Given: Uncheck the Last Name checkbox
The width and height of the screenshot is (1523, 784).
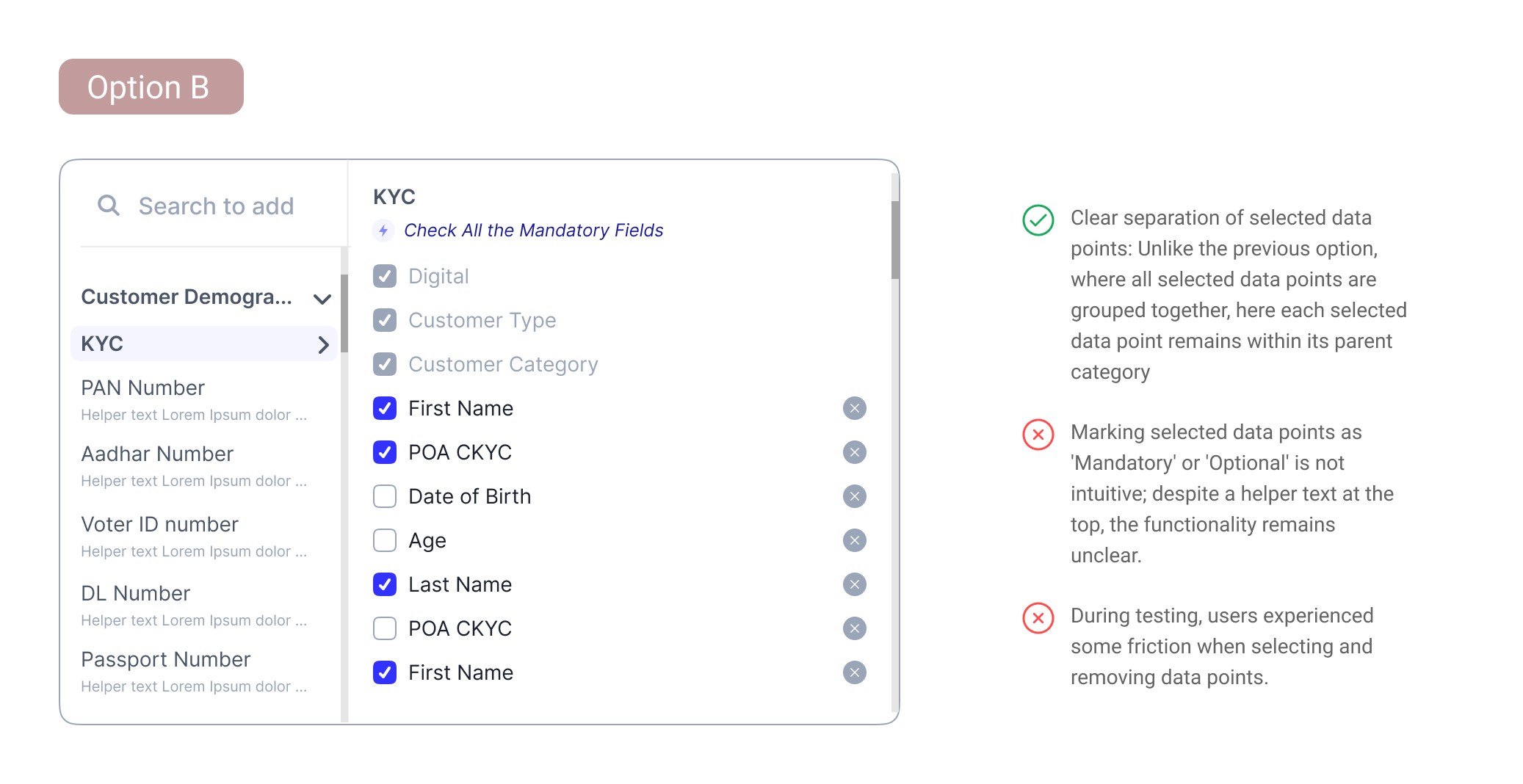Looking at the screenshot, I should (385, 584).
